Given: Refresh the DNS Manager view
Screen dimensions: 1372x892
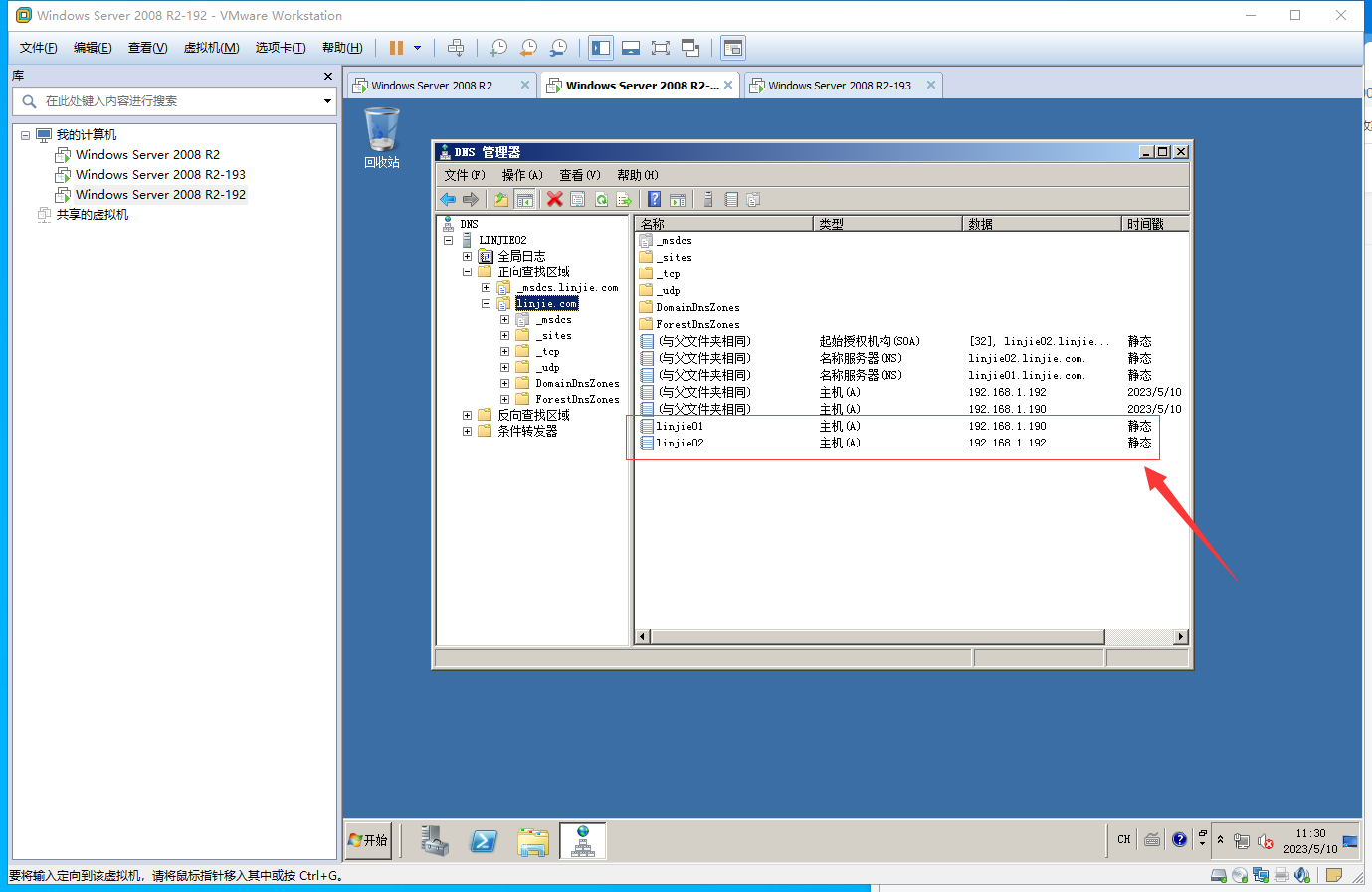Looking at the screenshot, I should (601, 200).
